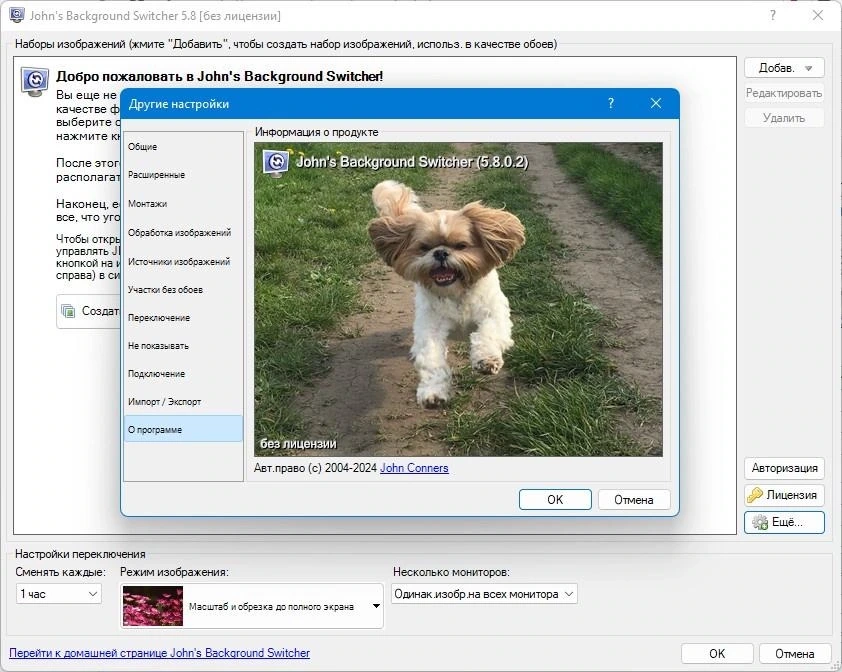Open the image mode dropdown "Масштаб и обрезка"

252,606
